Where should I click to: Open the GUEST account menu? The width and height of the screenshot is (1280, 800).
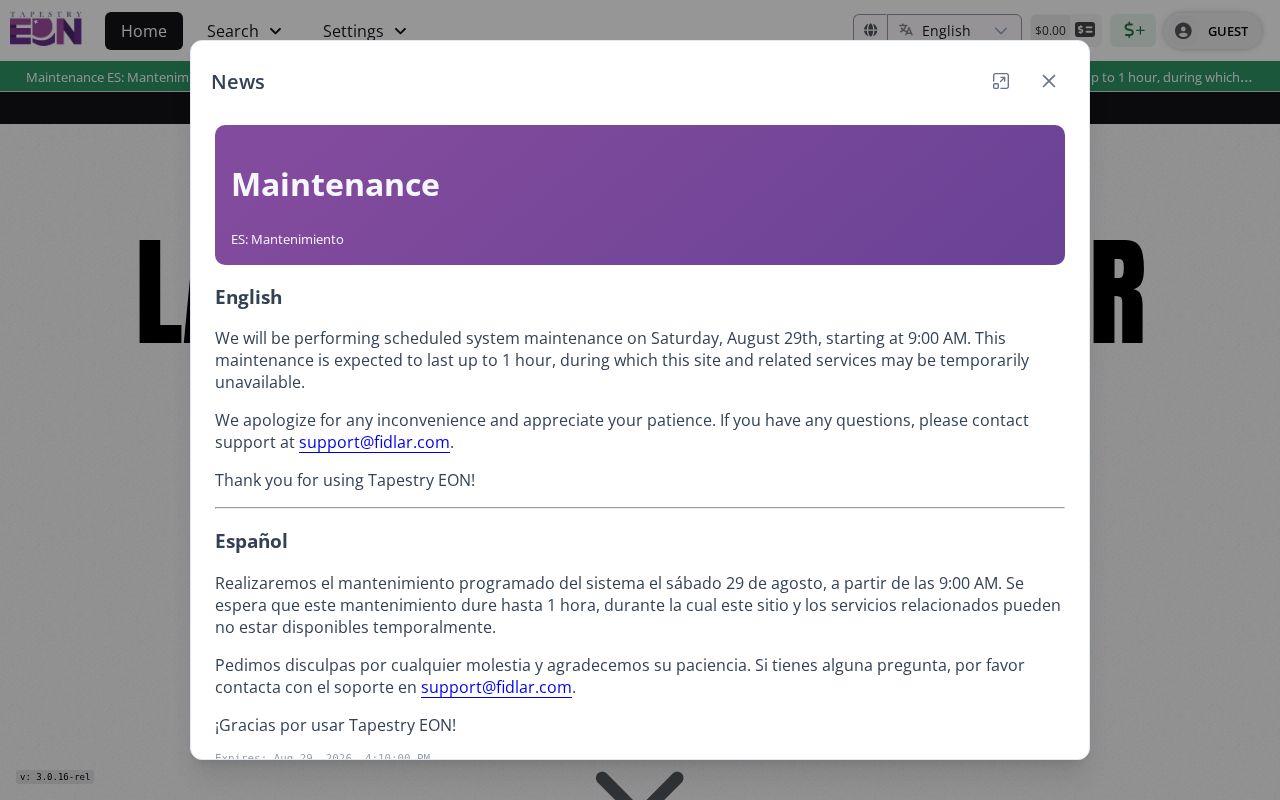click(x=1211, y=31)
